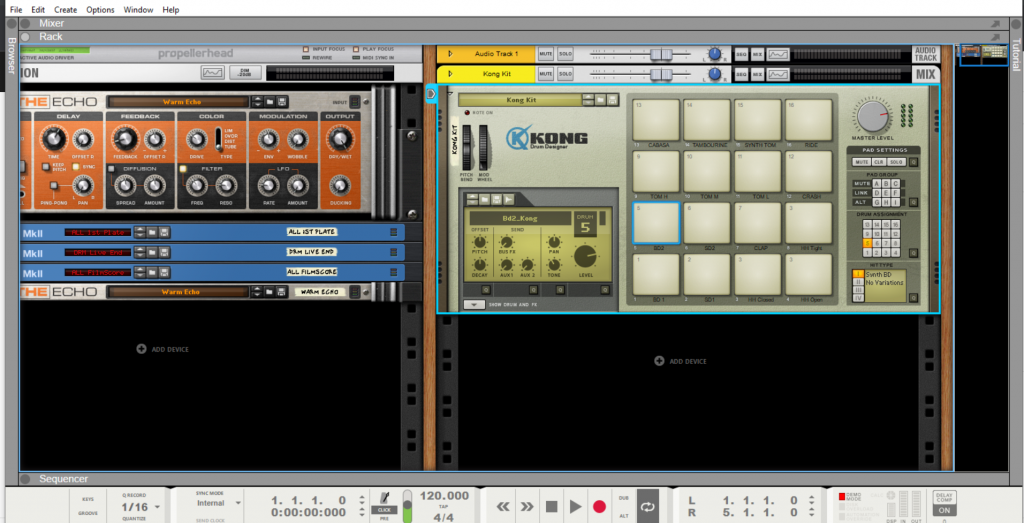Click the Audio Track 1 level fader

tap(661, 54)
